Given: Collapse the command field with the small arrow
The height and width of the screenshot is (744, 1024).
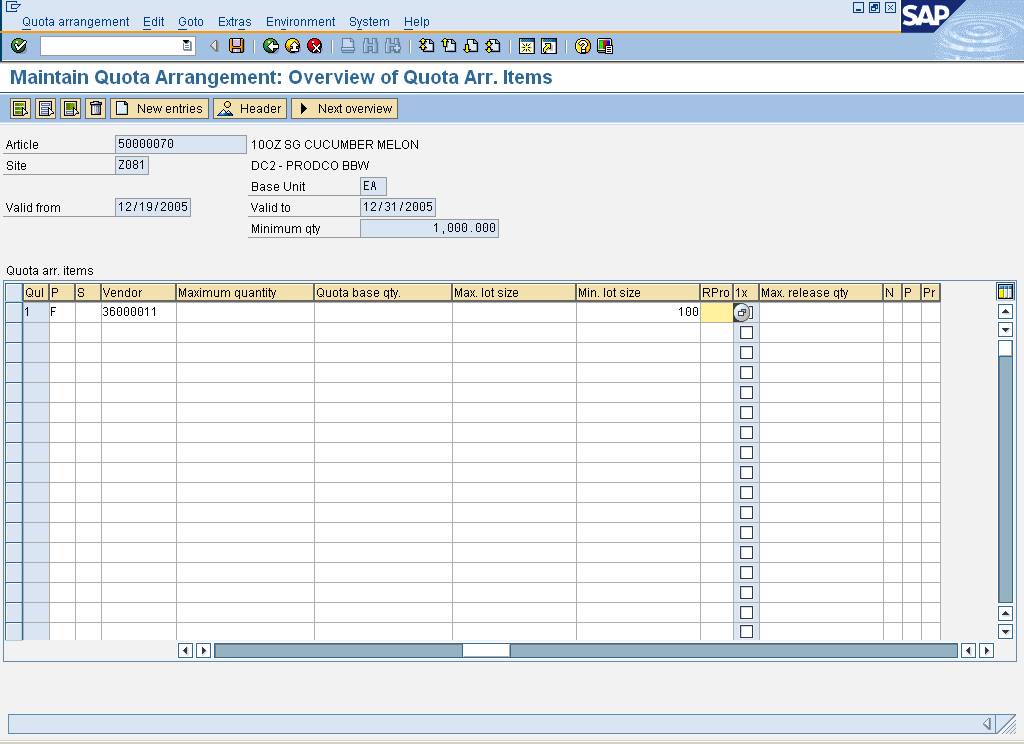Looking at the screenshot, I should pyautogui.click(x=214, y=46).
